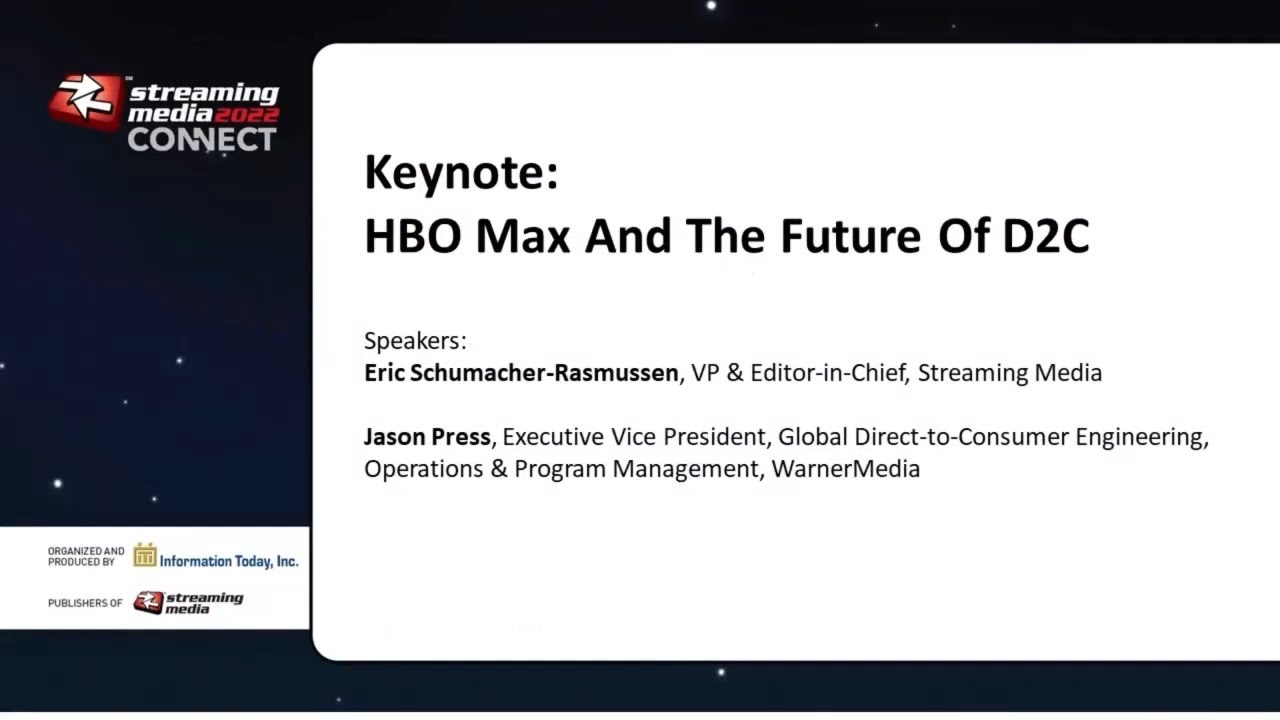Click the Streaming Media 2022 Connect logo
Viewport: 1280px width, 720px height.
tap(165, 114)
